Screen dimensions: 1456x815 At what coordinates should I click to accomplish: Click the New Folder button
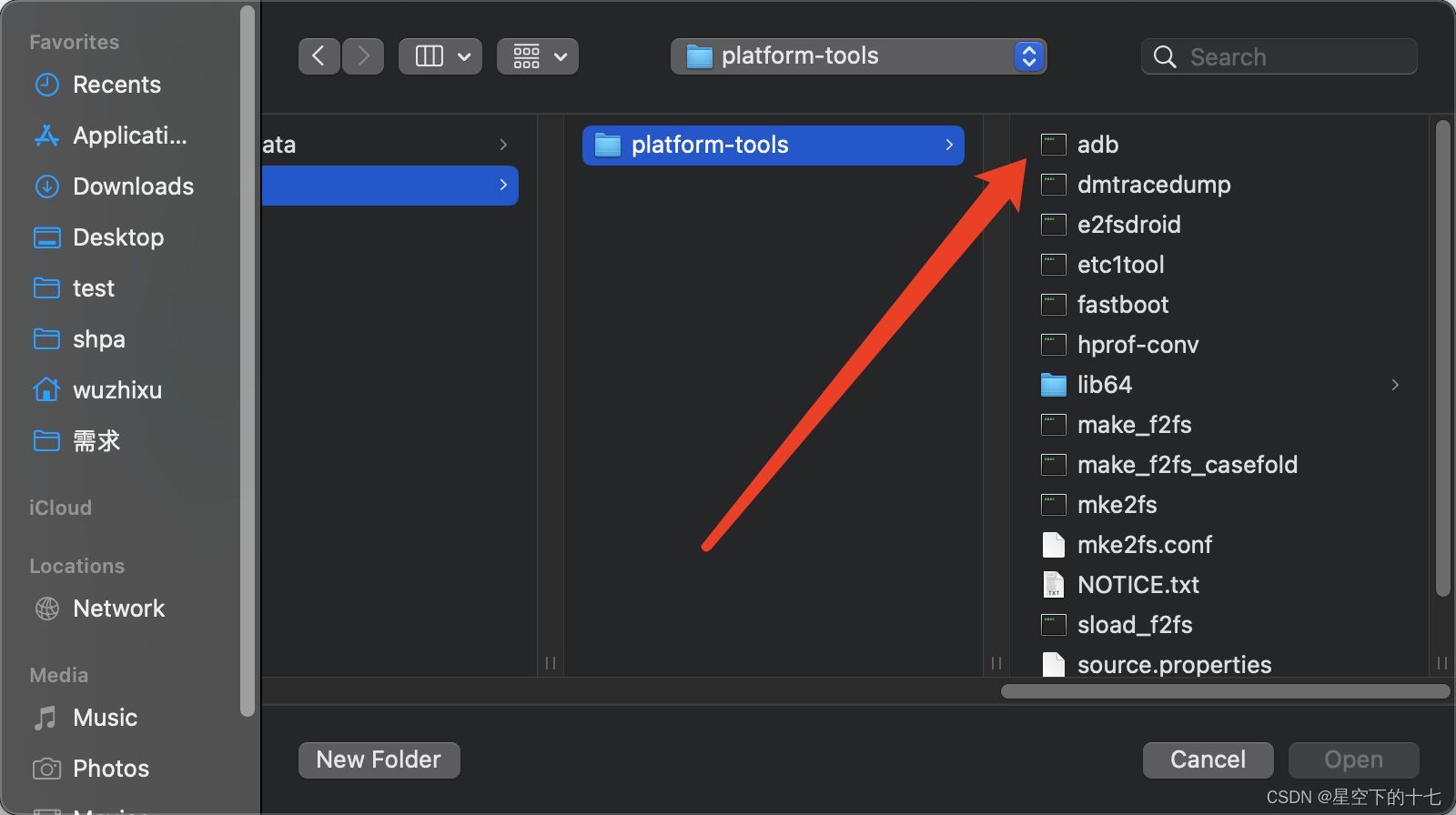pyautogui.click(x=379, y=760)
